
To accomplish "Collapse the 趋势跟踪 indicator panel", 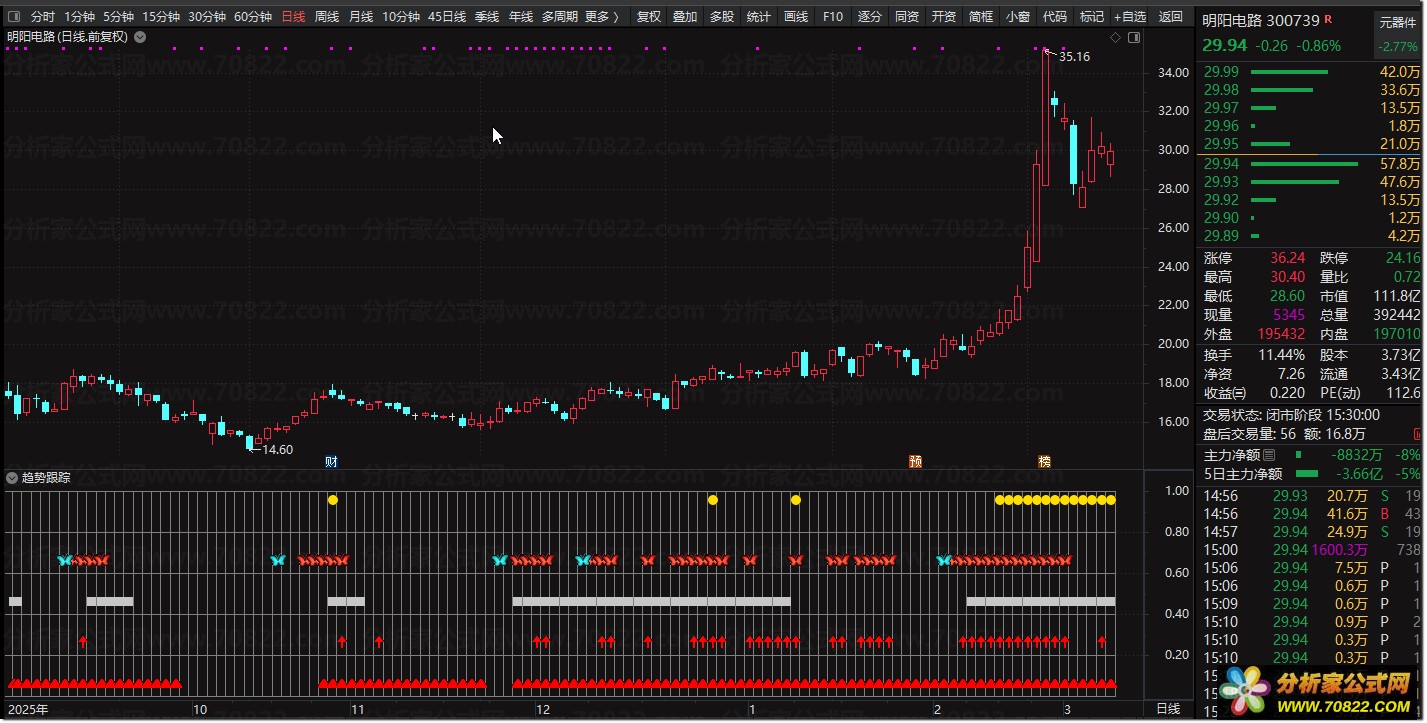I will pyautogui.click(x=12, y=478).
